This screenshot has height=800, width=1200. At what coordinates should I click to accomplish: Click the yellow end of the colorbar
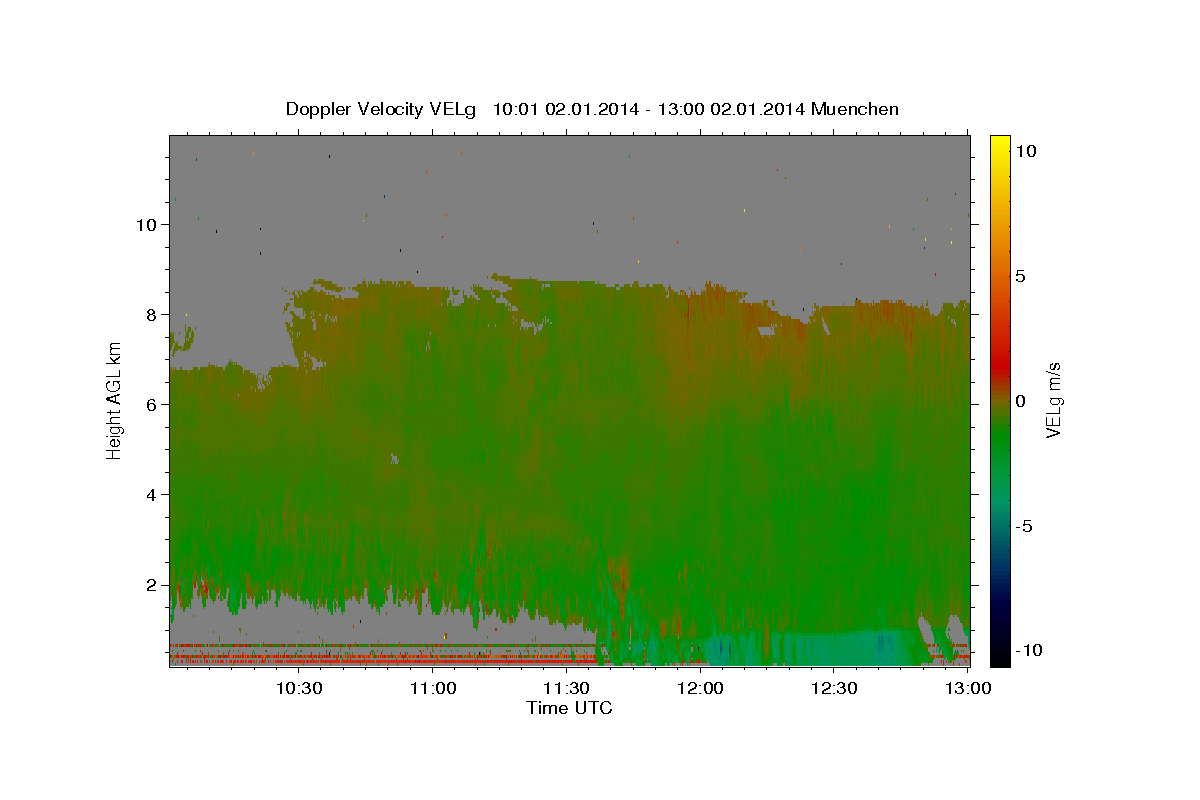pos(999,143)
